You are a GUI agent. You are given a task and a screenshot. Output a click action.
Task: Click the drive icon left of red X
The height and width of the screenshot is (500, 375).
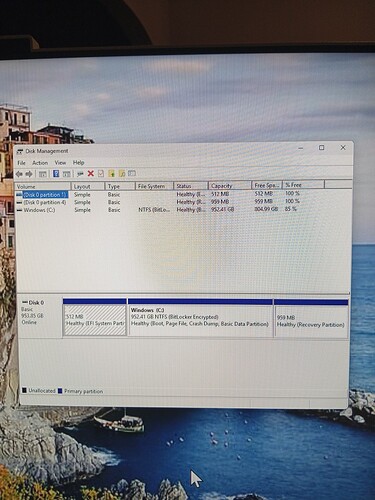[80, 174]
